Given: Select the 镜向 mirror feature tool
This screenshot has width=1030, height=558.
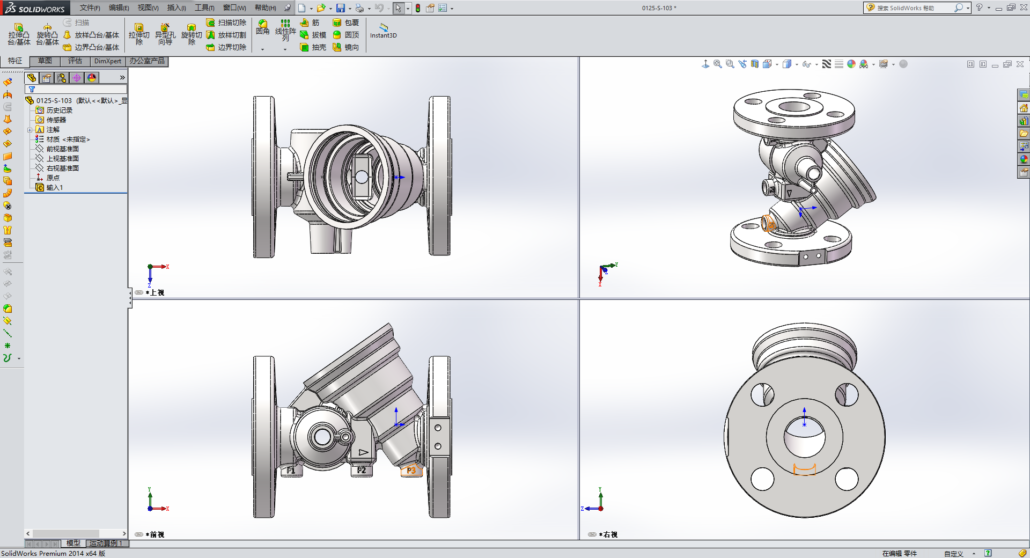Looking at the screenshot, I should [x=345, y=47].
